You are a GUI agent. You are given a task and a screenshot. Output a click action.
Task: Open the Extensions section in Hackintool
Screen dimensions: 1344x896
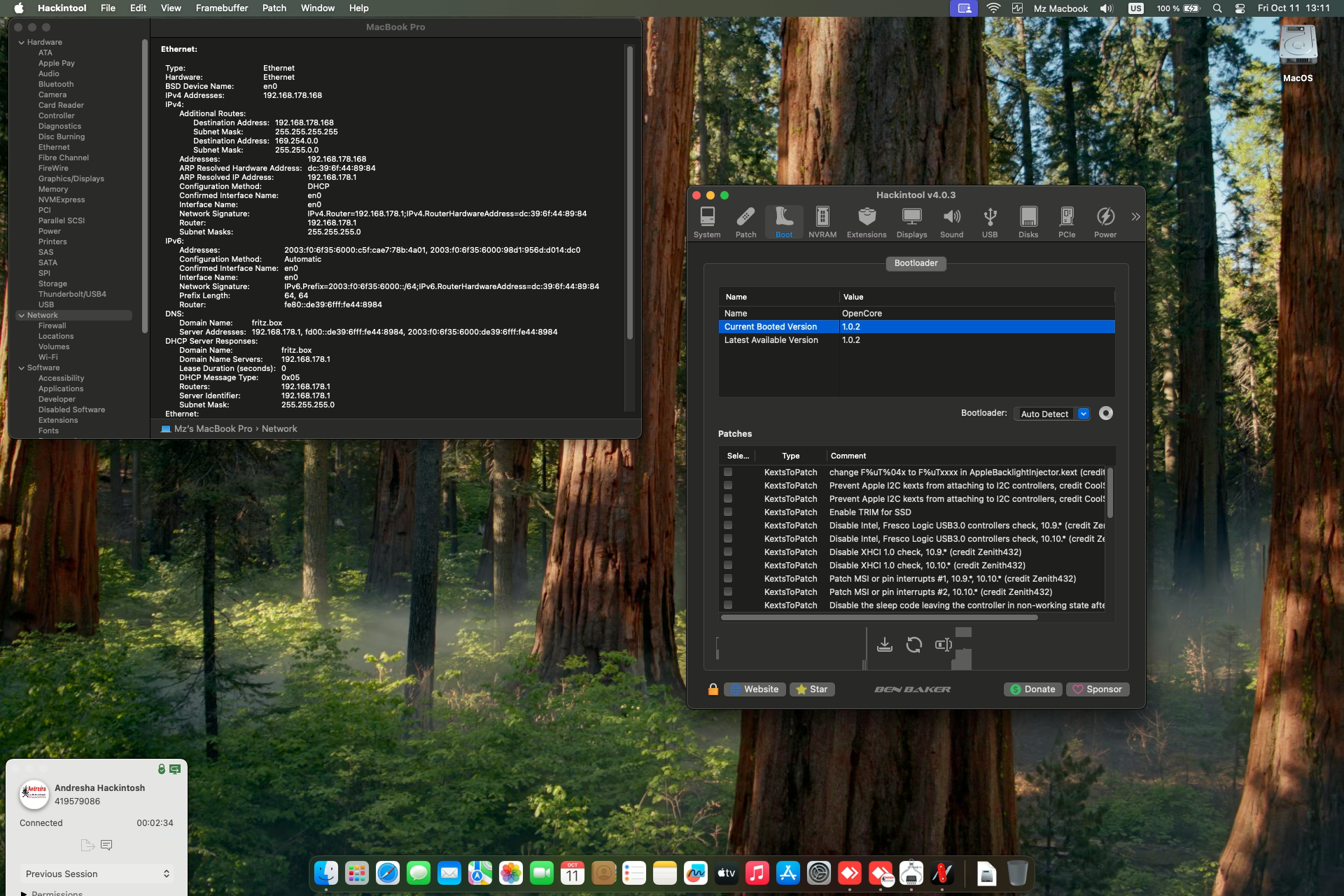(867, 223)
